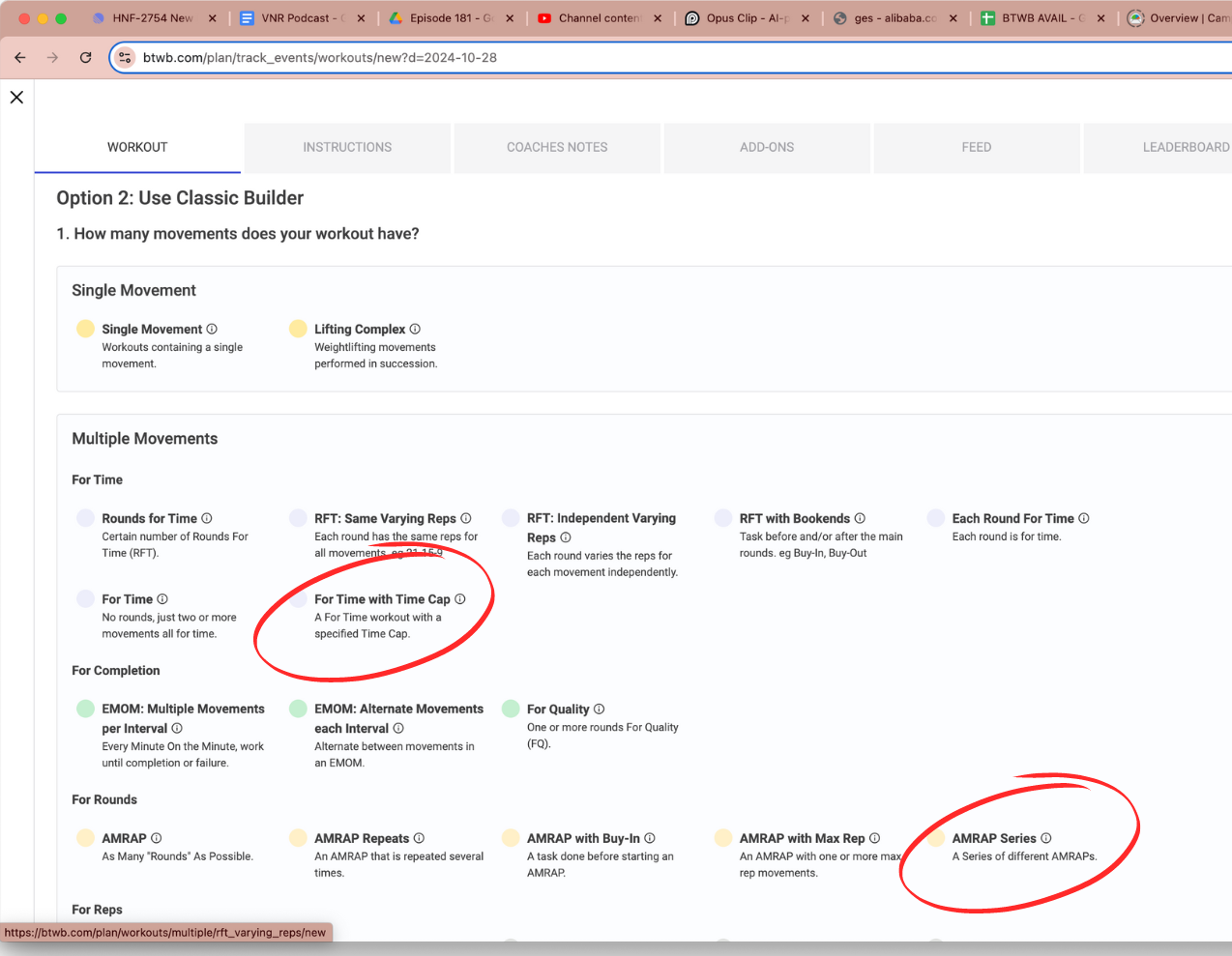Viewport: 1232px width, 956px height.
Task: Click info icon next to AMRAP Series
Action: point(1046,838)
